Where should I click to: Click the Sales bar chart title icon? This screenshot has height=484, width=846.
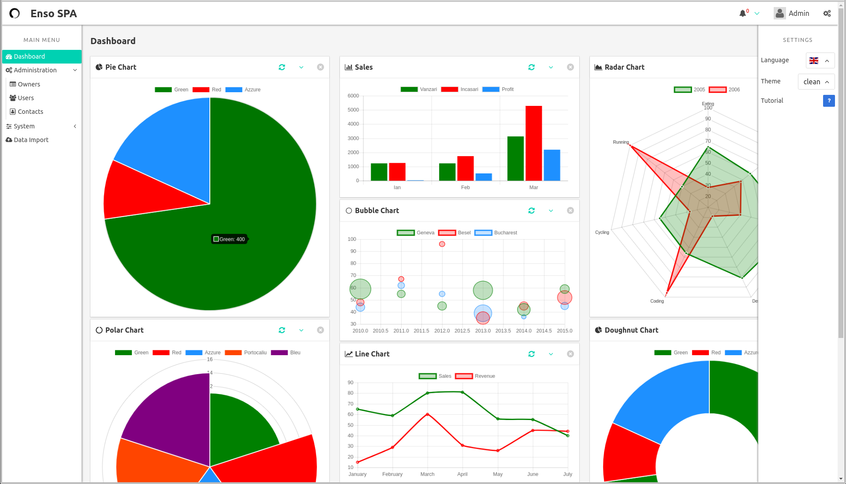point(349,67)
